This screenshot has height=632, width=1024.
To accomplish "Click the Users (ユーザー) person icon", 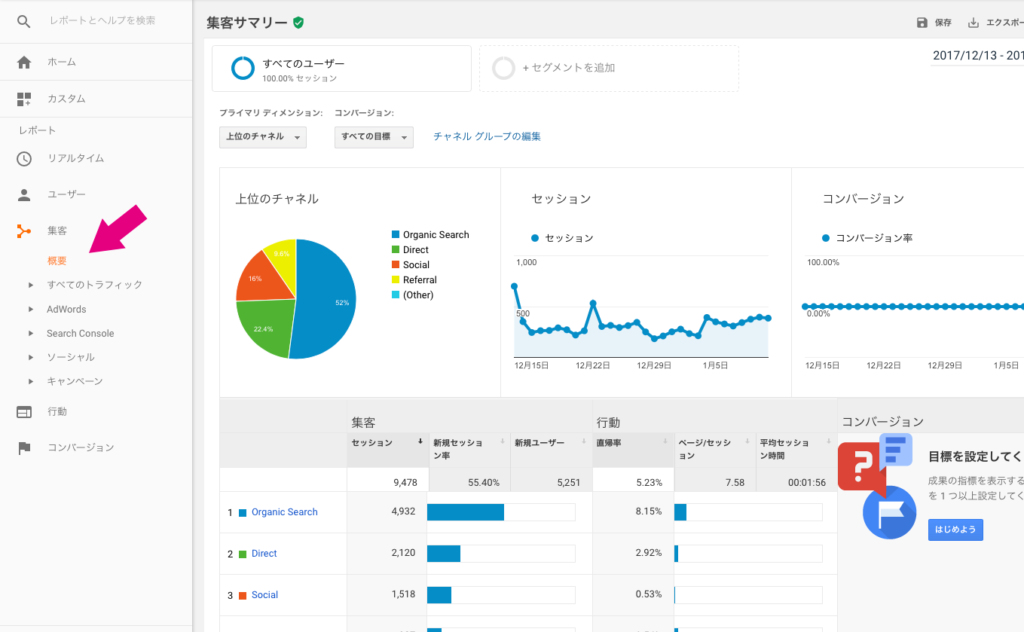I will [24, 195].
